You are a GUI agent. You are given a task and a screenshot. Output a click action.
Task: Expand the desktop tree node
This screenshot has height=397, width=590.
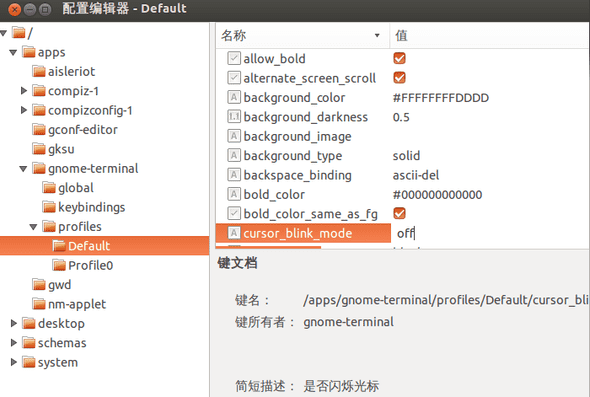(14, 323)
